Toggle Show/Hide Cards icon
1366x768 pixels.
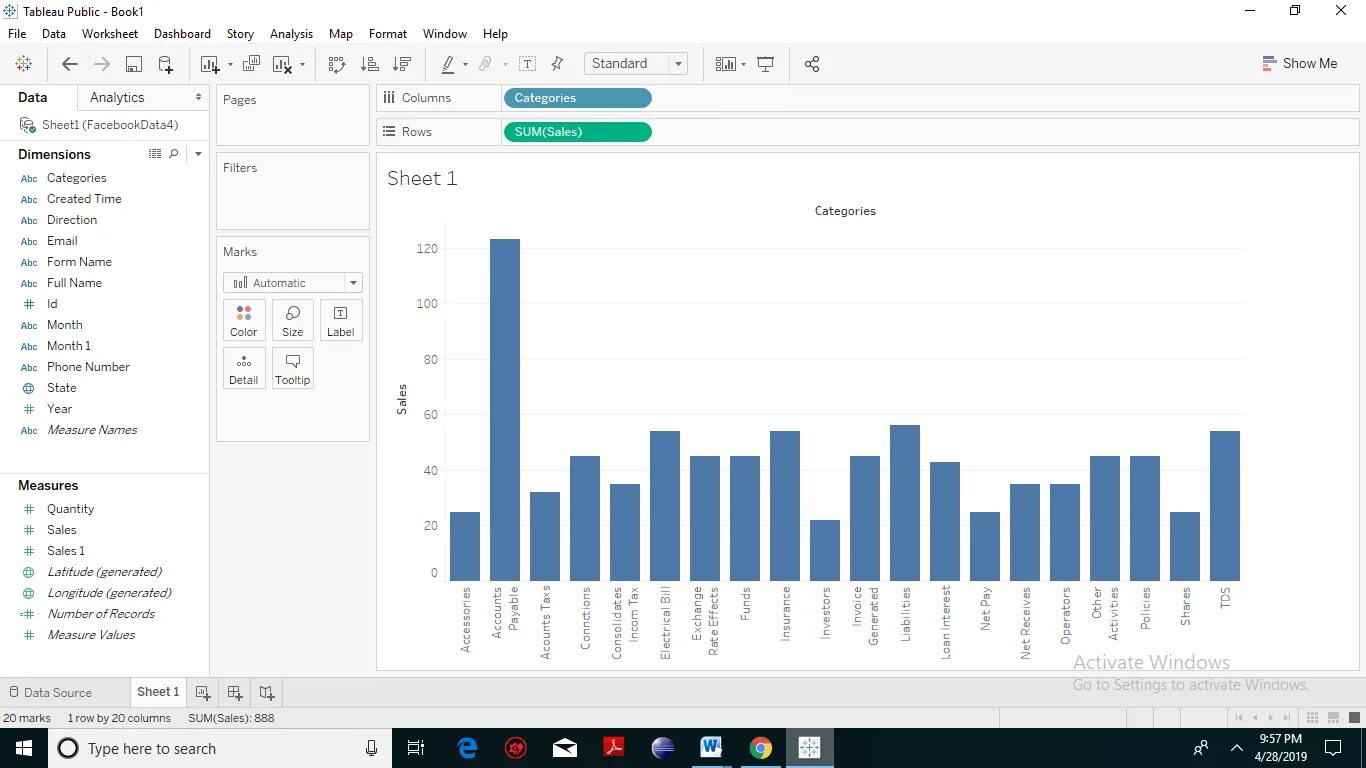tap(726, 64)
